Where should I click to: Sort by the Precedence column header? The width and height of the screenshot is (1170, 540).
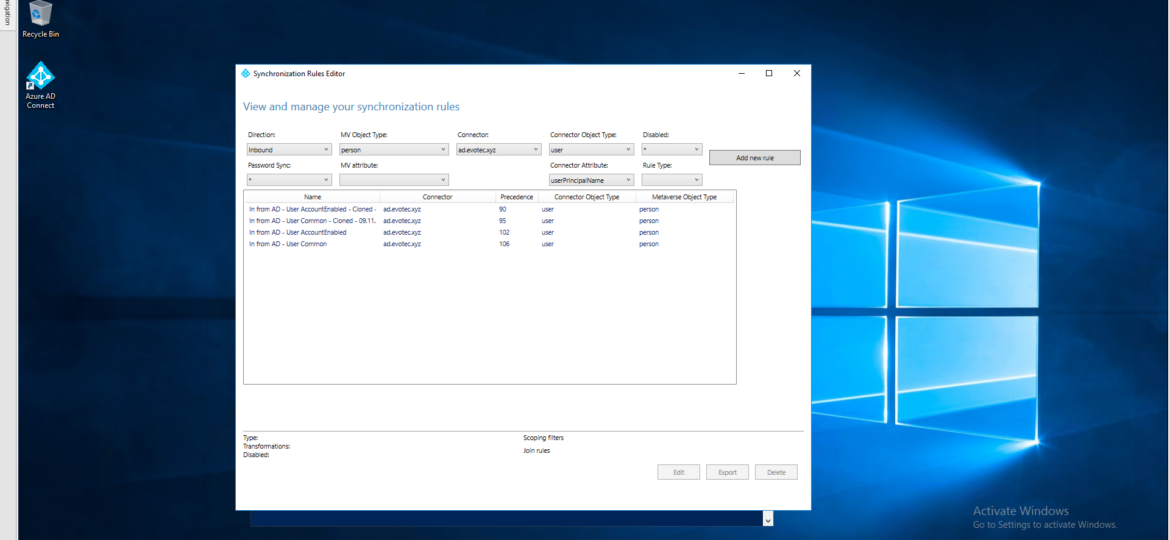(x=516, y=197)
